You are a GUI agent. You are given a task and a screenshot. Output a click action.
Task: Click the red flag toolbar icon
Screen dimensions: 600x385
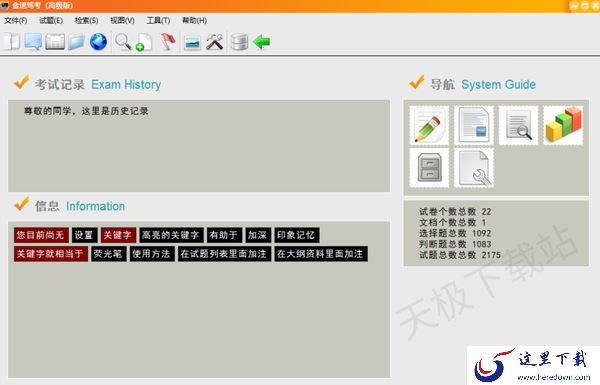pos(168,42)
